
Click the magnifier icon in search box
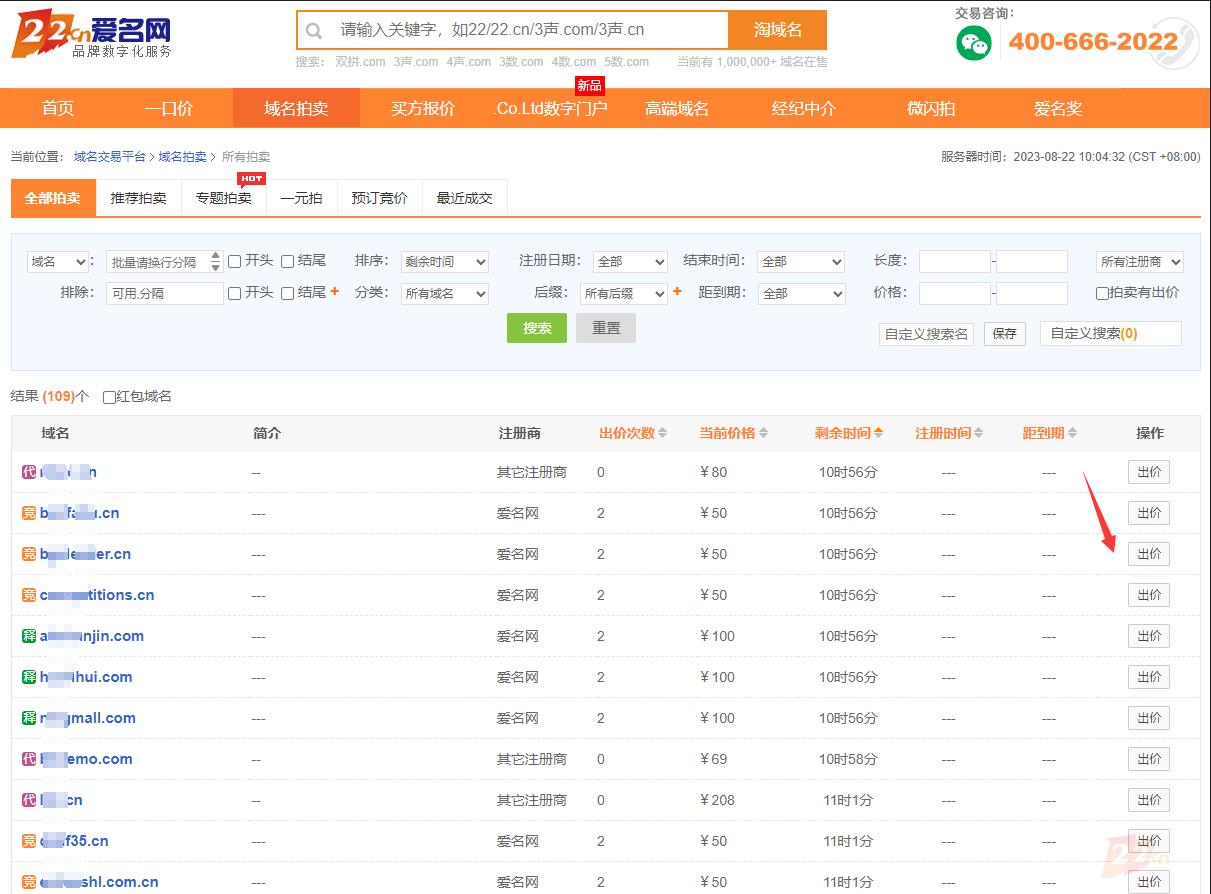[x=314, y=30]
